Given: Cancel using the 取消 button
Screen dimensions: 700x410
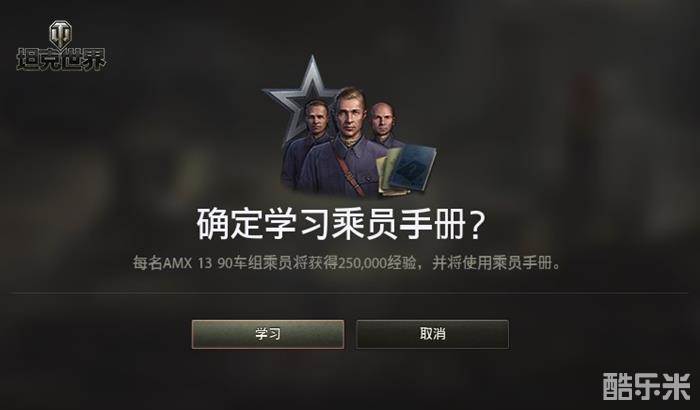Looking at the screenshot, I should click(432, 334).
